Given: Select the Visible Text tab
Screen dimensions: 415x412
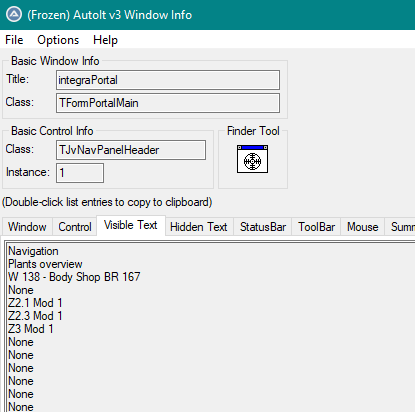Looking at the screenshot, I should [x=131, y=225].
